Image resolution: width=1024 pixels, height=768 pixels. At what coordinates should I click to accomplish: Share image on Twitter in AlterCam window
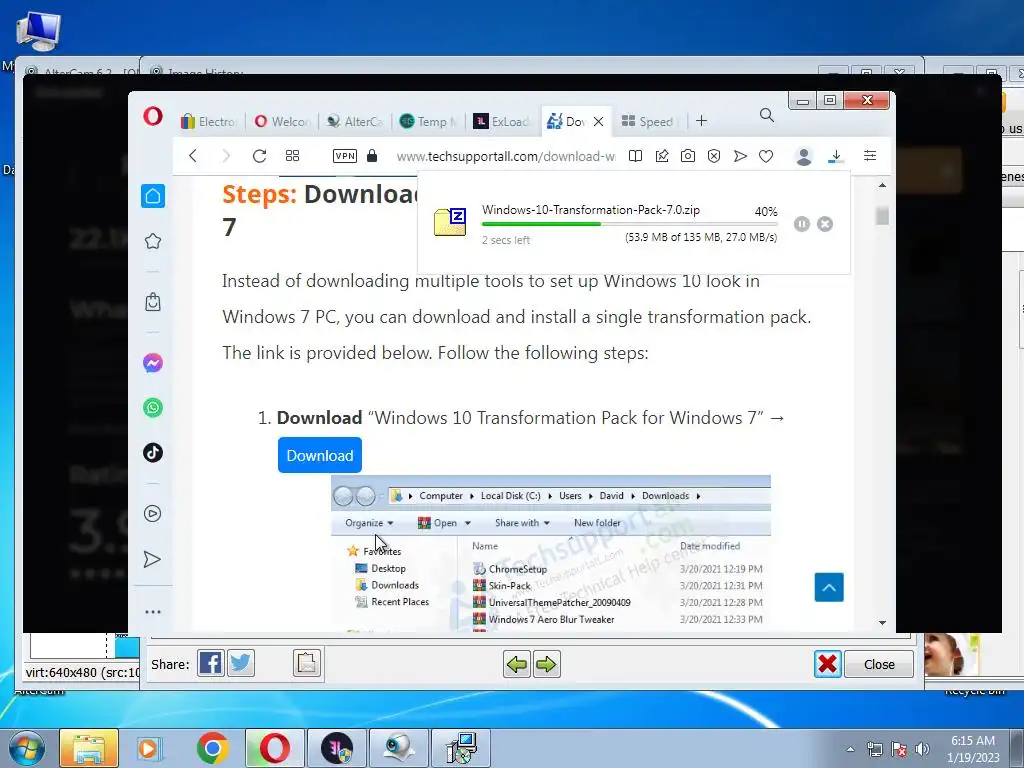click(x=241, y=664)
